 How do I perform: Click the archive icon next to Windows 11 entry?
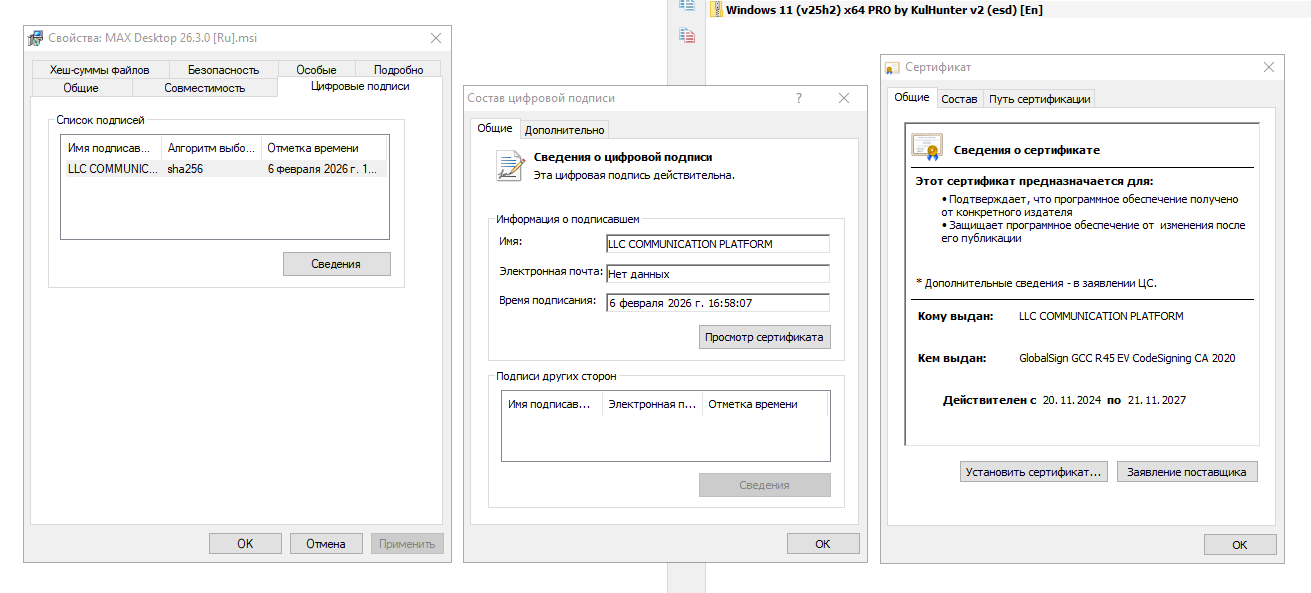tap(716, 9)
